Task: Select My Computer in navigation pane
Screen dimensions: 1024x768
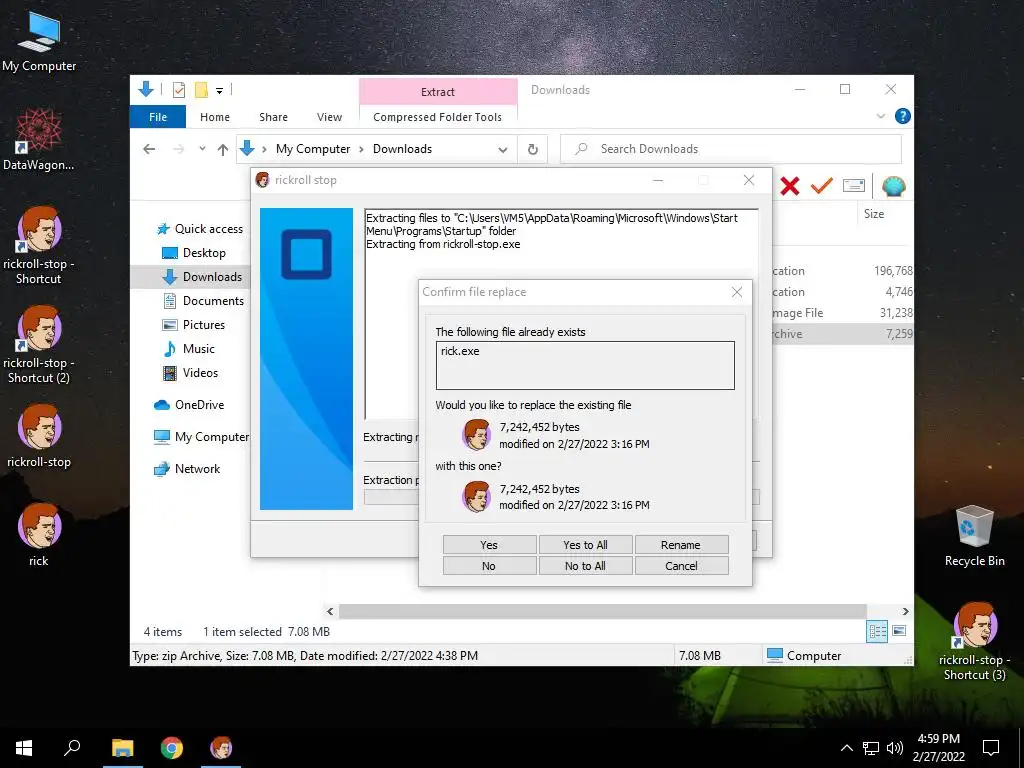Action: click(x=201, y=437)
